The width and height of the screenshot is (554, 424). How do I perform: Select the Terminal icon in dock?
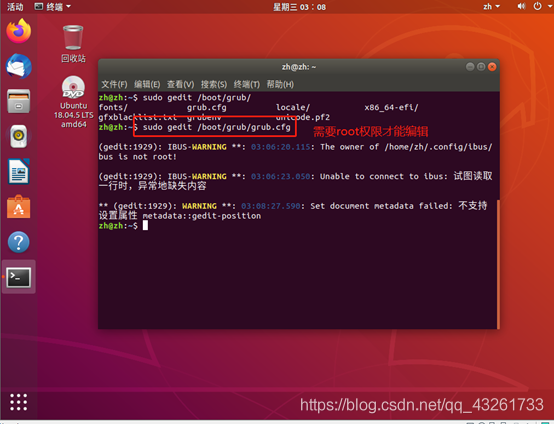(19, 277)
